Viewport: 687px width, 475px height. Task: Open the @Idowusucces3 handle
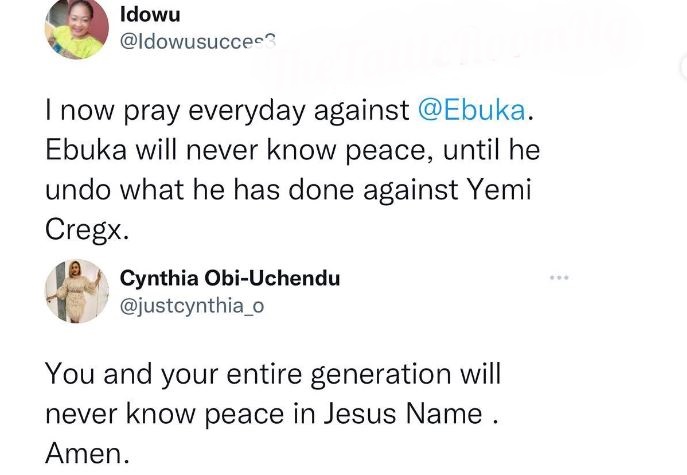[x=197, y=43]
